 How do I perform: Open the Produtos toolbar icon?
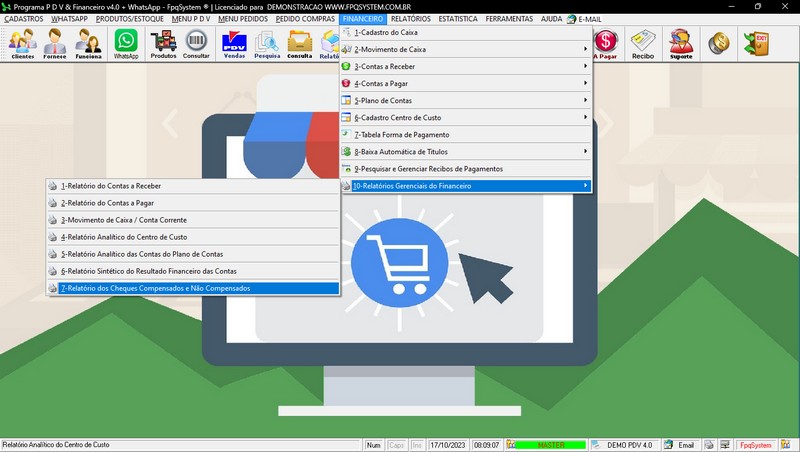[163, 43]
